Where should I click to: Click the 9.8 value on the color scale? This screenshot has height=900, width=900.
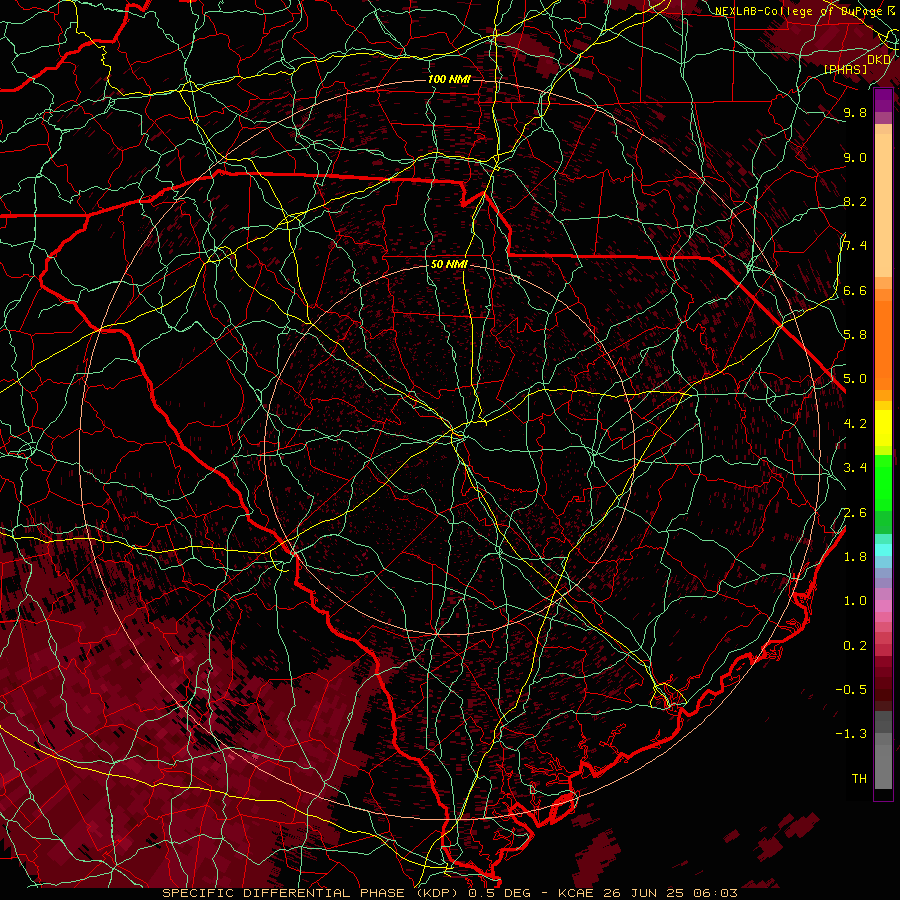(855, 113)
